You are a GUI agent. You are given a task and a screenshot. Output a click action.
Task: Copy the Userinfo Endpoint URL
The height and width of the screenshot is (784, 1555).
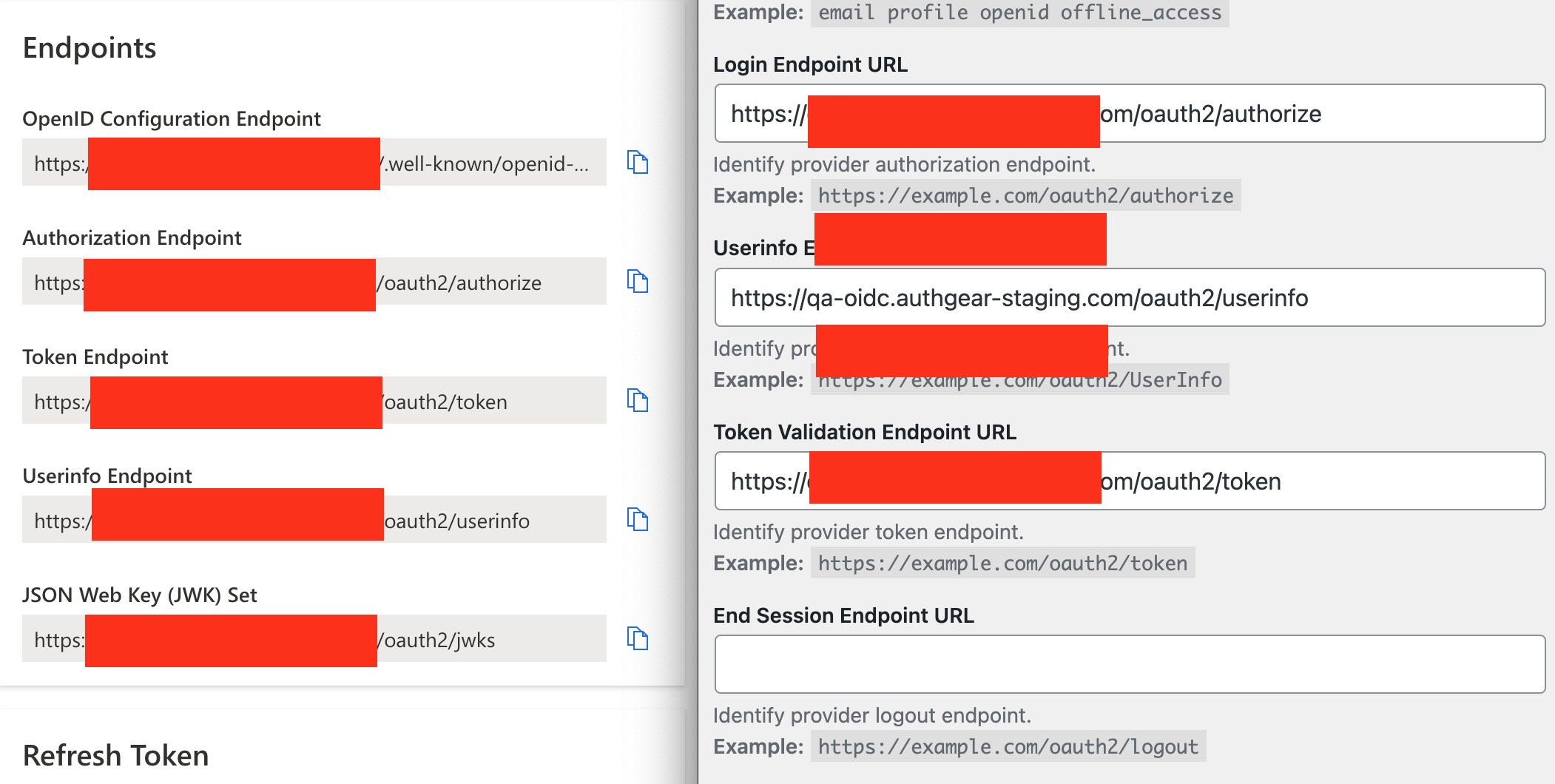tap(638, 519)
